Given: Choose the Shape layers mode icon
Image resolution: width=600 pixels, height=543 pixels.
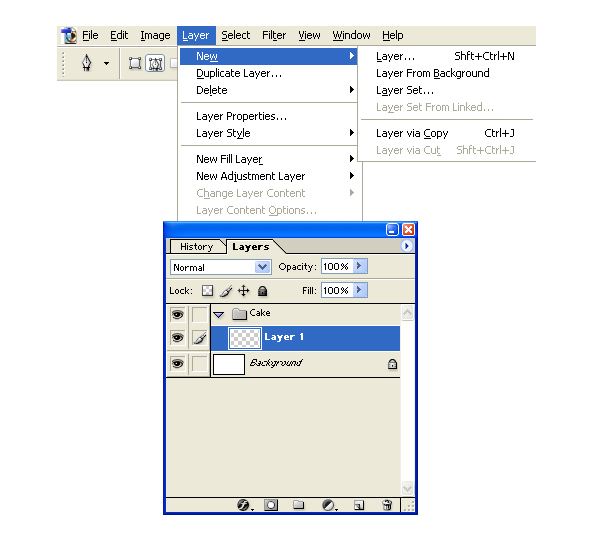Looking at the screenshot, I should [135, 64].
